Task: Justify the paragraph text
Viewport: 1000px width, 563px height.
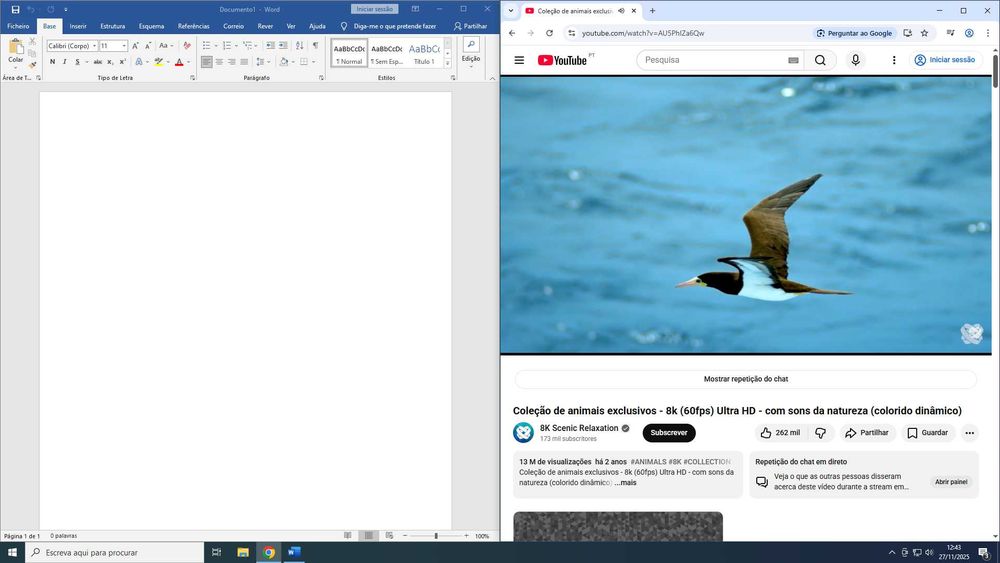Action: 244,62
